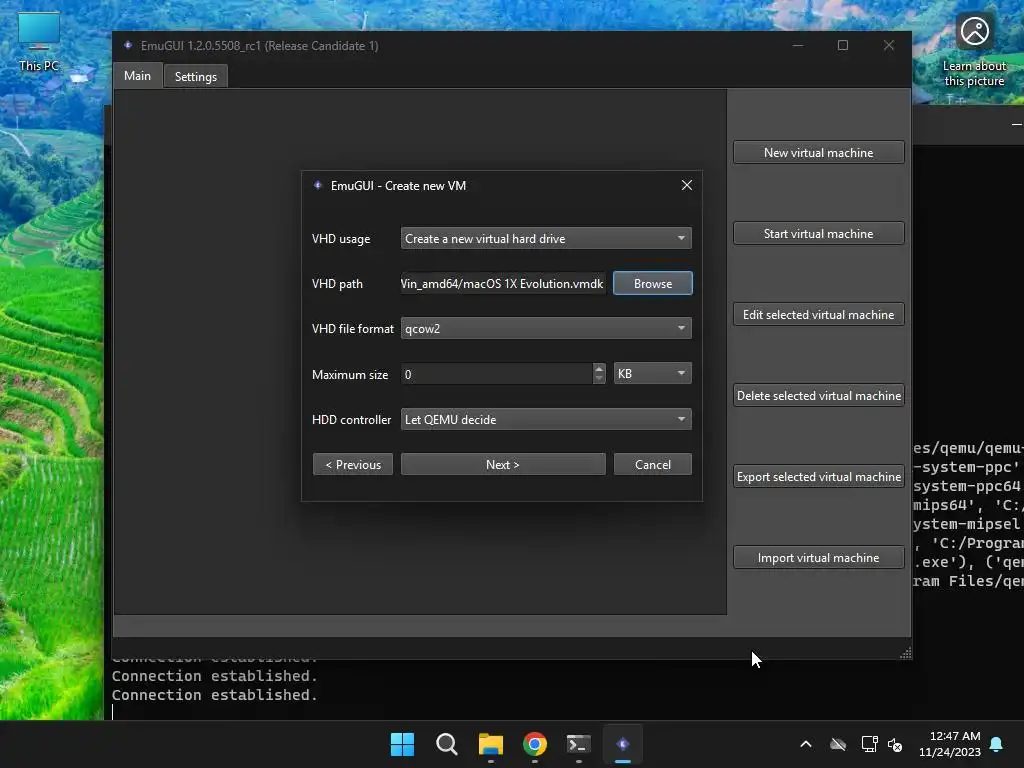Expand the VHD file format dropdown
The image size is (1024, 768).
(546, 328)
